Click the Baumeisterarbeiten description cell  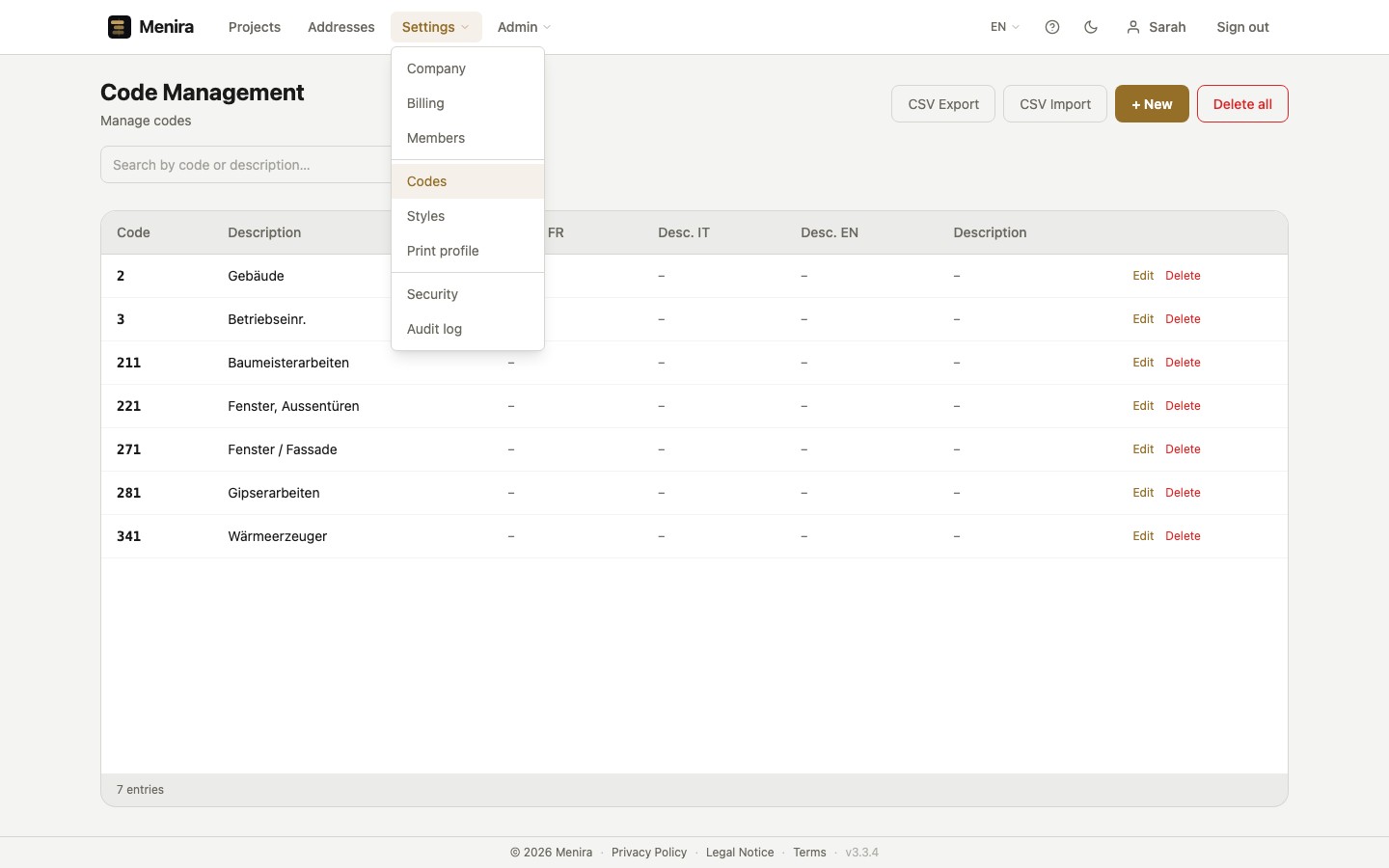click(x=288, y=363)
